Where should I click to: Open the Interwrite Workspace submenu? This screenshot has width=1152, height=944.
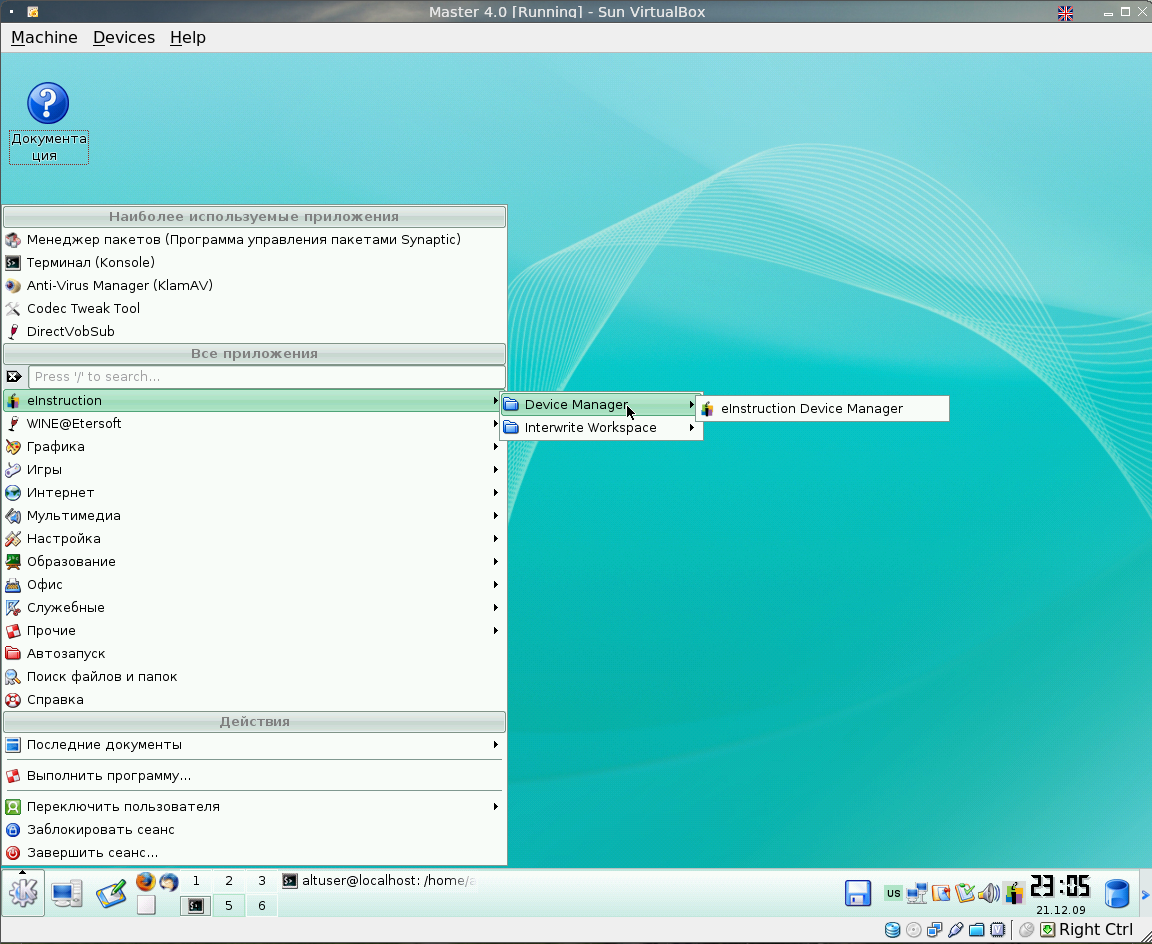(x=601, y=428)
